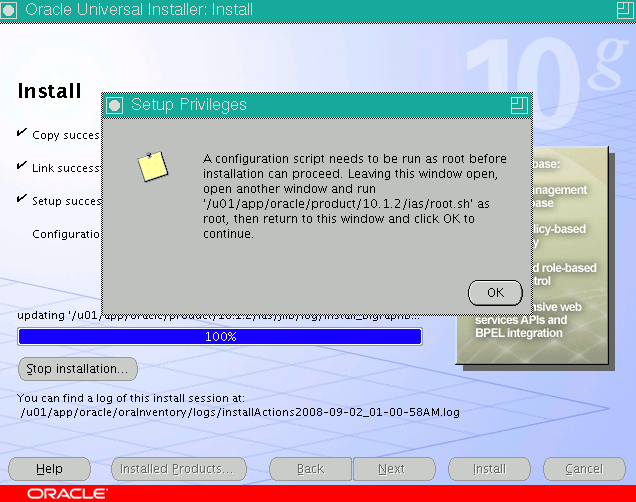
Task: Click OK in Setup Privileges dialog
Action: [x=495, y=293]
